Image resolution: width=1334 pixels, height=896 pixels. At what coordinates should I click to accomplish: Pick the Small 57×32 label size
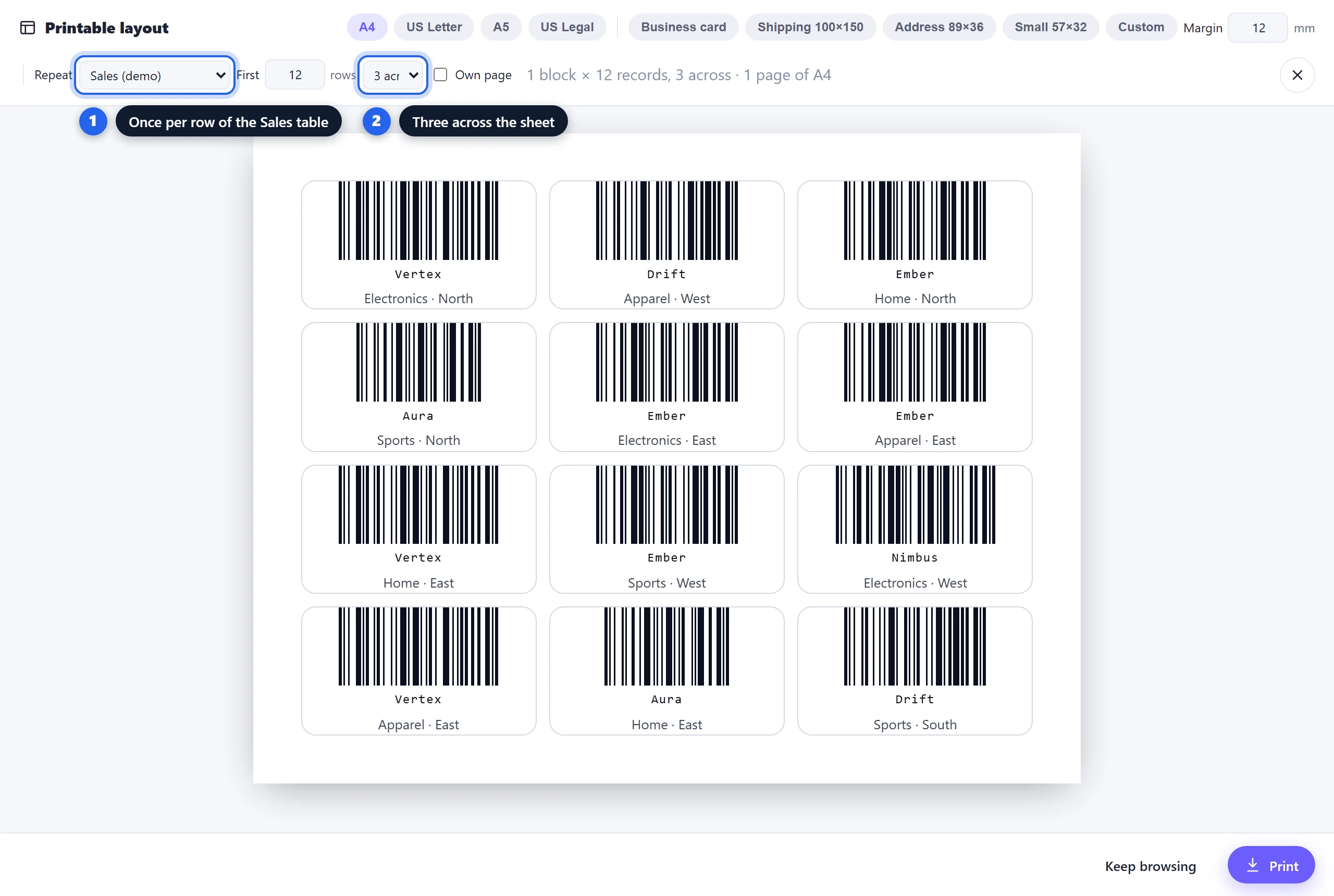tap(1050, 27)
